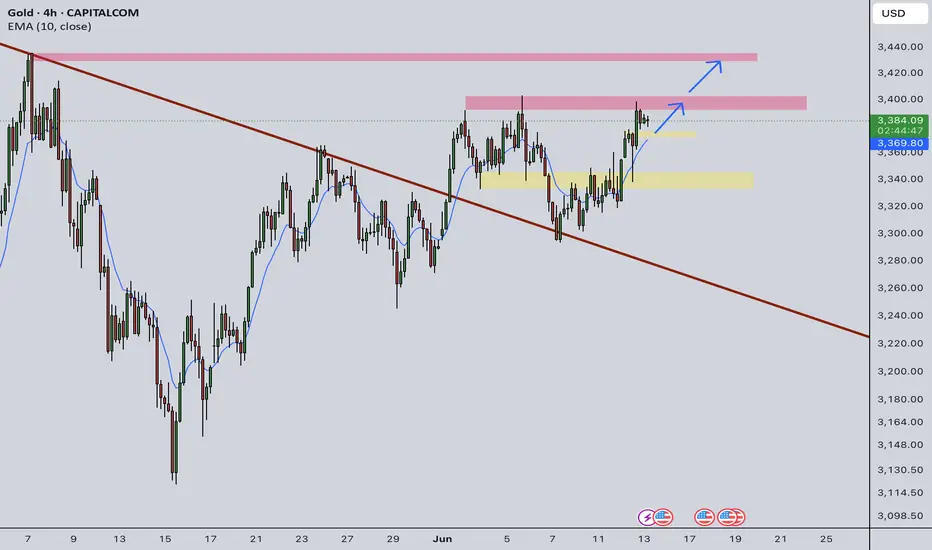Screen dimensions: 932x550
Task: Click the 3,220.00 price axis label
Action: pyautogui.click(x=900, y=343)
